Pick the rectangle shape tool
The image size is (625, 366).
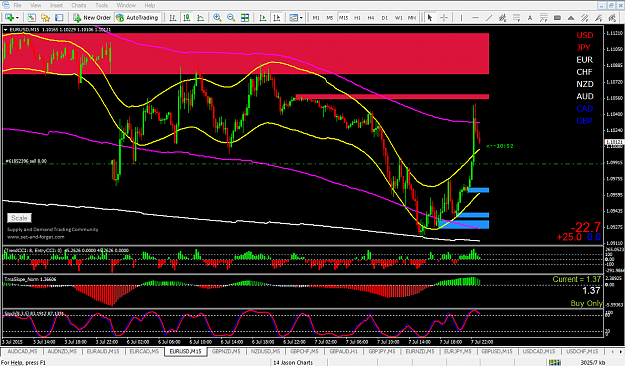pos(557,18)
